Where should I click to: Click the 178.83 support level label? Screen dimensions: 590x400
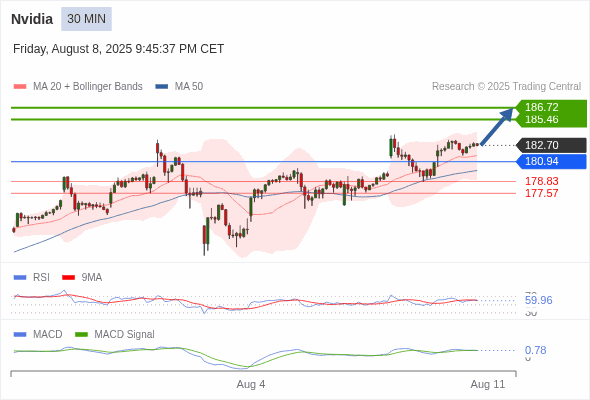click(x=541, y=181)
